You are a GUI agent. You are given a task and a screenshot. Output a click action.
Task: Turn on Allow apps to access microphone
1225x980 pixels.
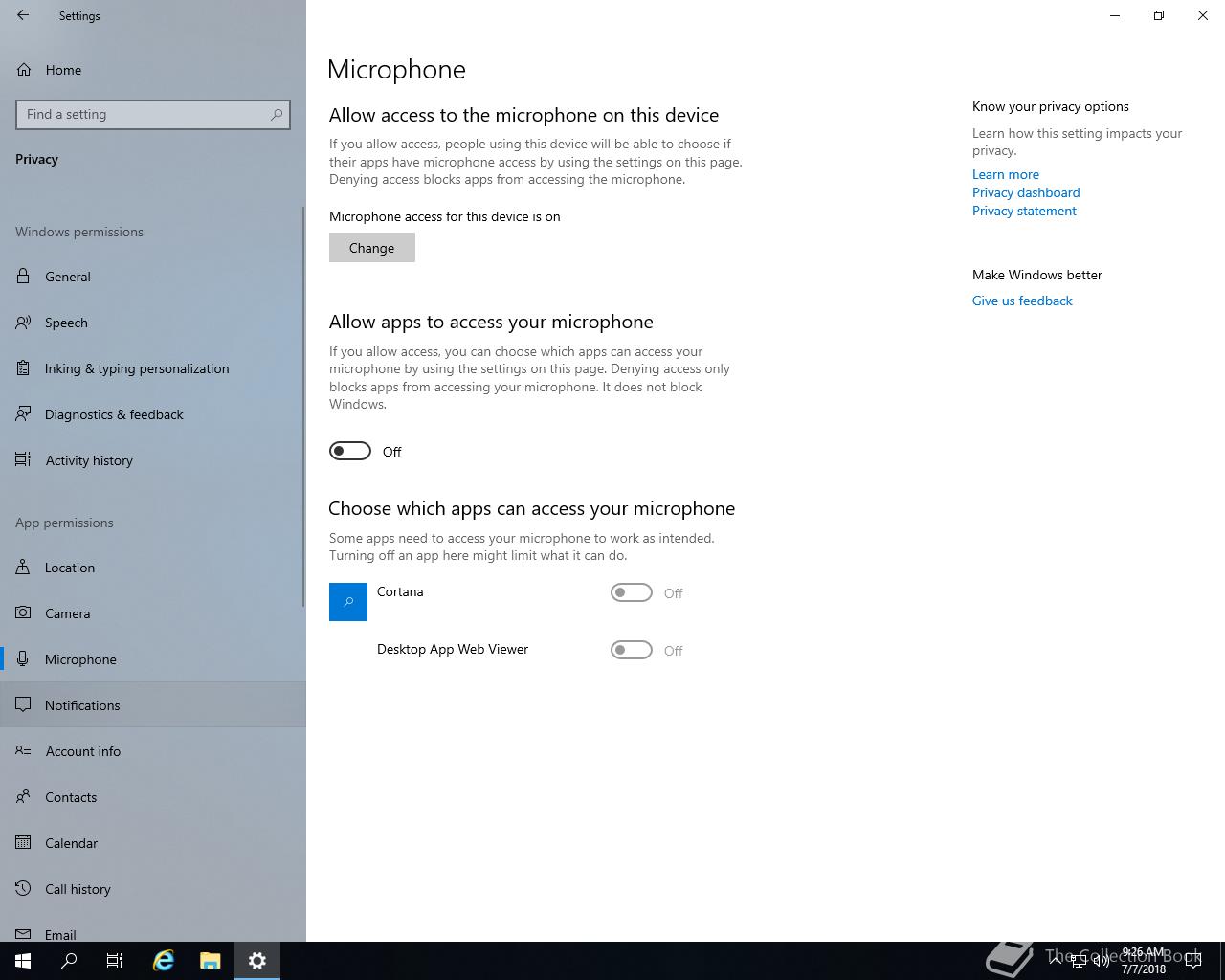click(350, 451)
